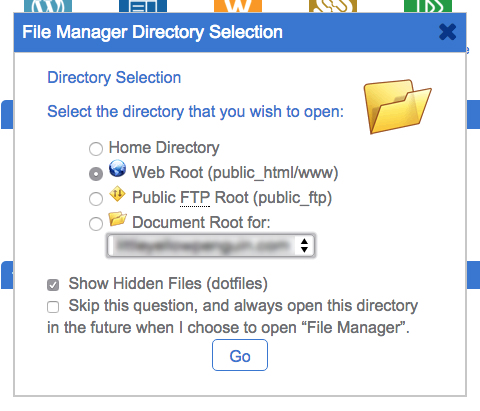Click the blue document icon at top

pos(143,6)
